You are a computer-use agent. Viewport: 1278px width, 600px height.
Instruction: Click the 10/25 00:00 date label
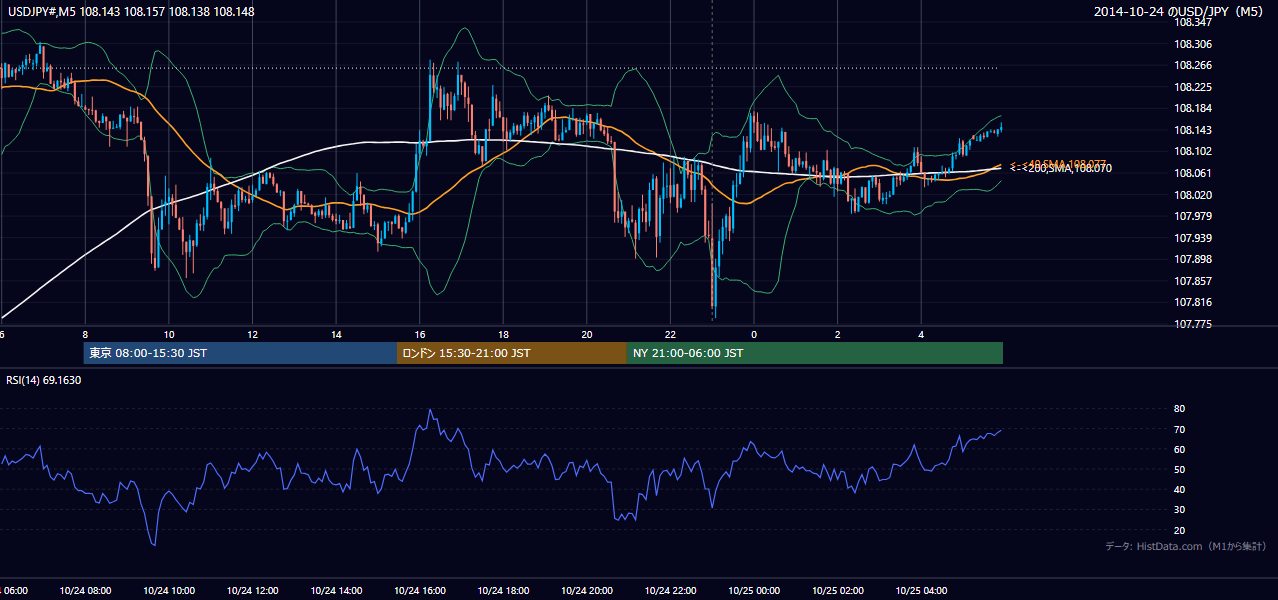click(x=754, y=590)
